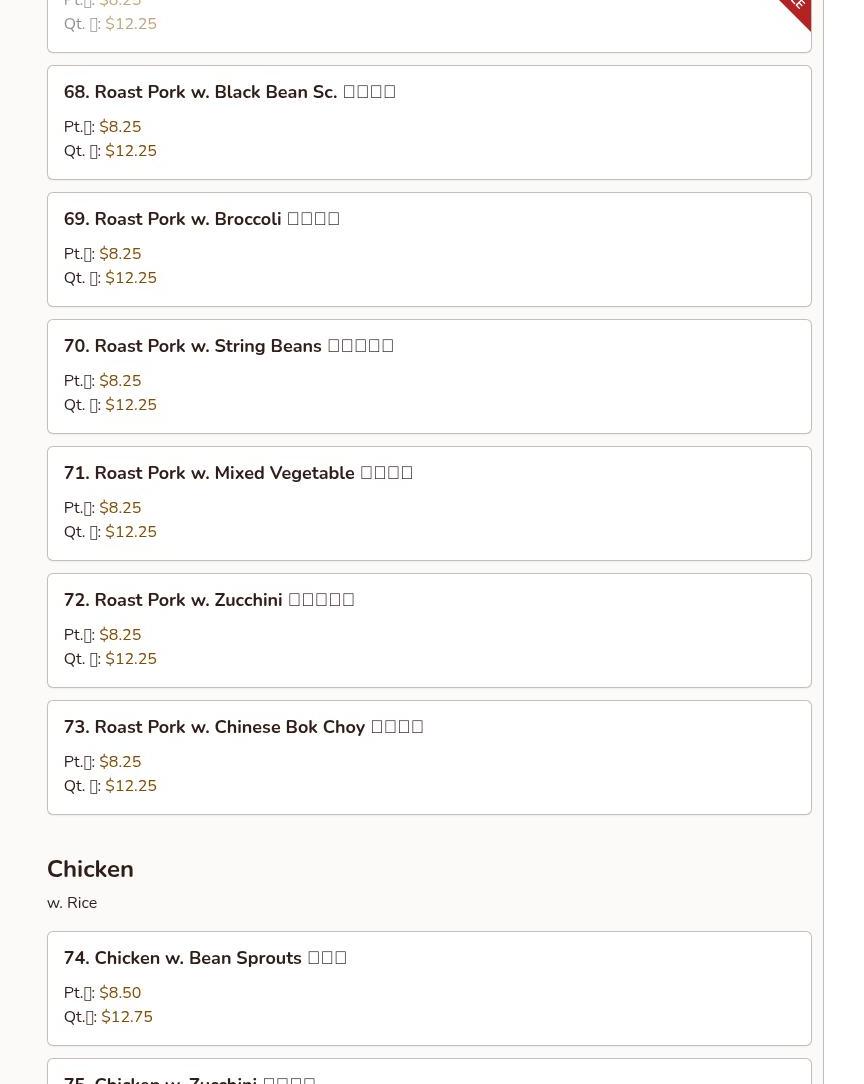Viewport: 864px width, 1084px height.
Task: Choose 70. Roast Pork w. String Beans
Action: coord(229,346)
